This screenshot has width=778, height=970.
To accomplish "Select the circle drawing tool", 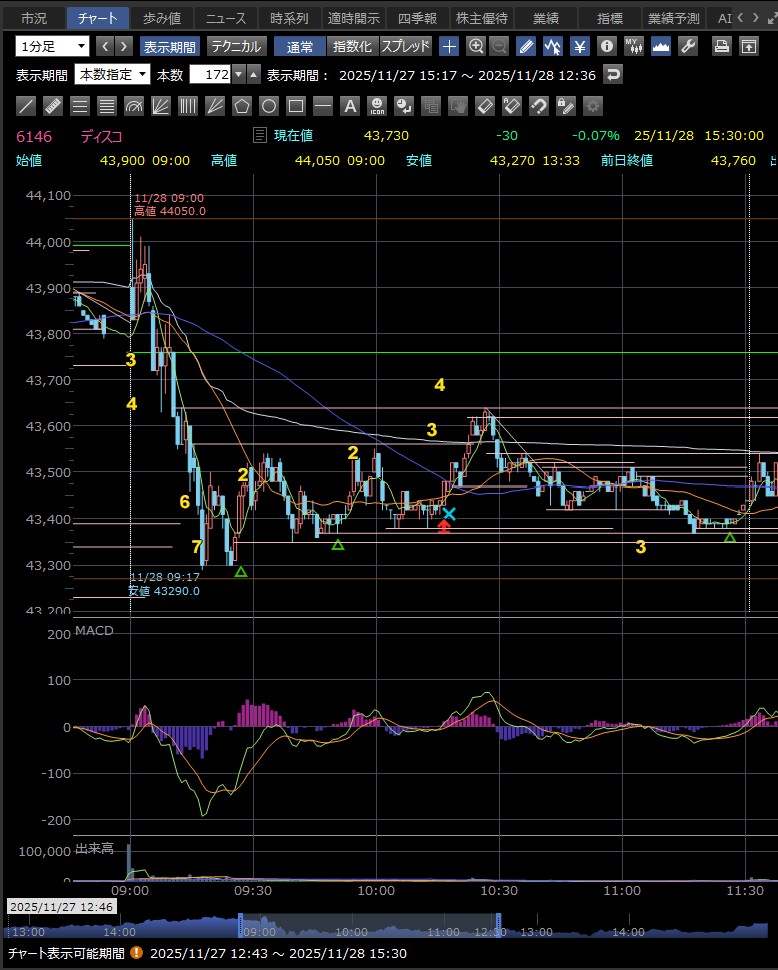I will point(269,105).
